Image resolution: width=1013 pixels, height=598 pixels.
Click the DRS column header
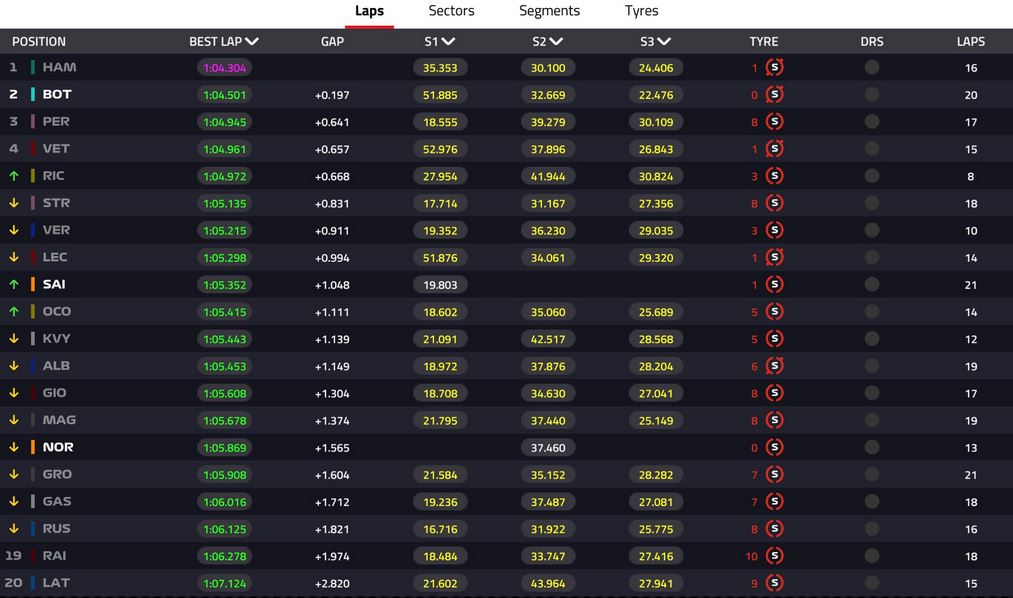(872, 41)
